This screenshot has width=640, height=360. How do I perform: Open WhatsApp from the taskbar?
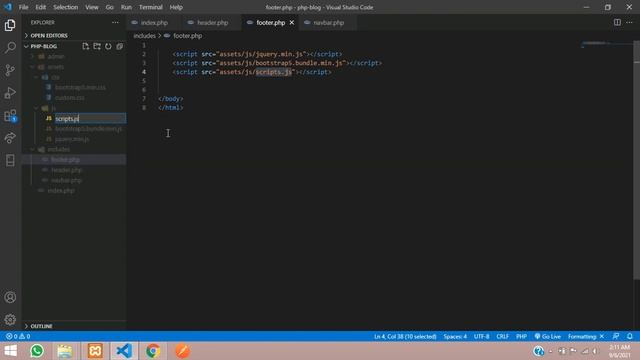[37, 351]
